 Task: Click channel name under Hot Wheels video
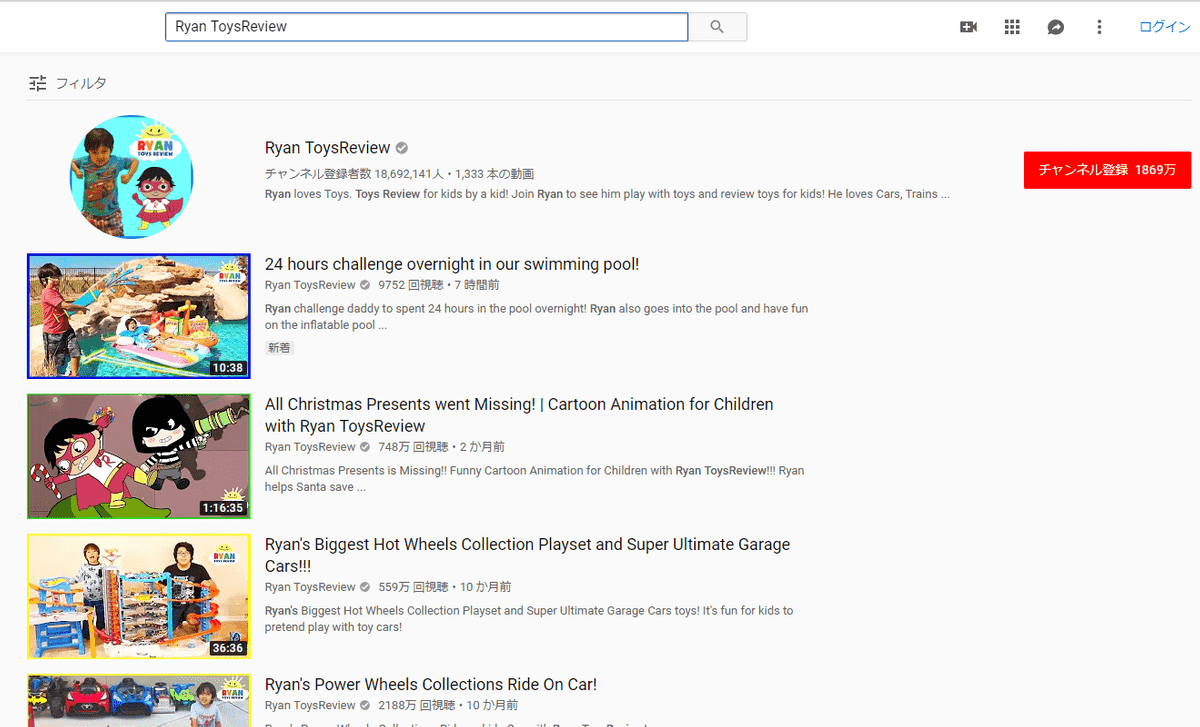tap(310, 587)
